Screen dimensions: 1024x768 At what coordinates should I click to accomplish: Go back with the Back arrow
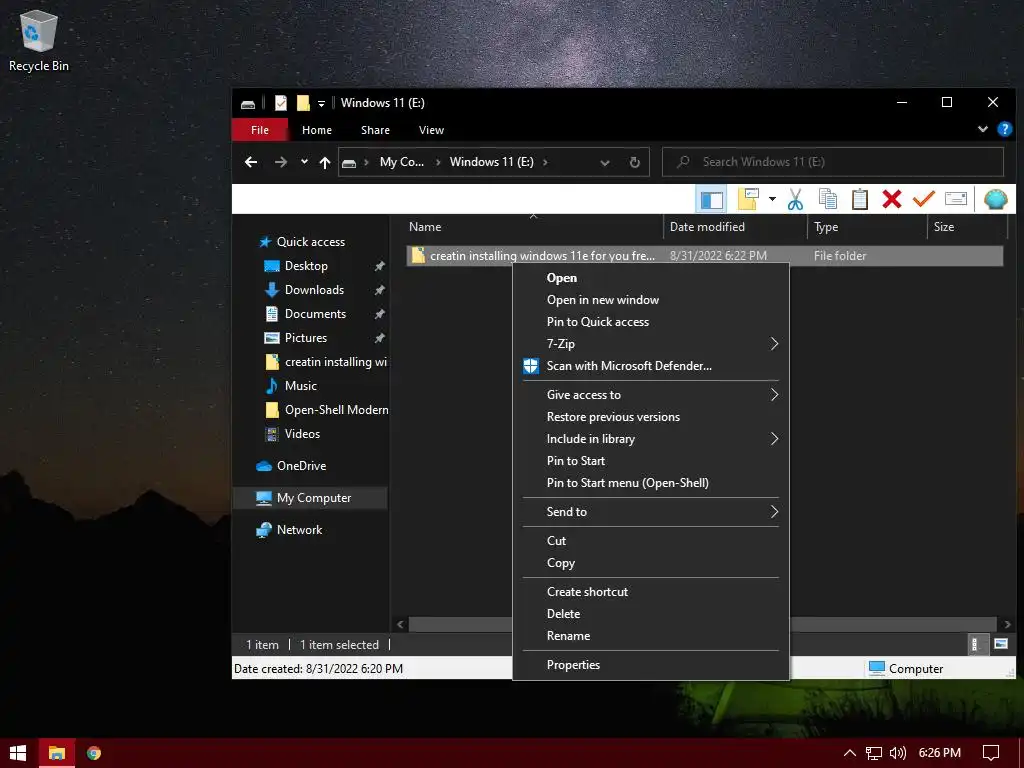tap(251, 162)
